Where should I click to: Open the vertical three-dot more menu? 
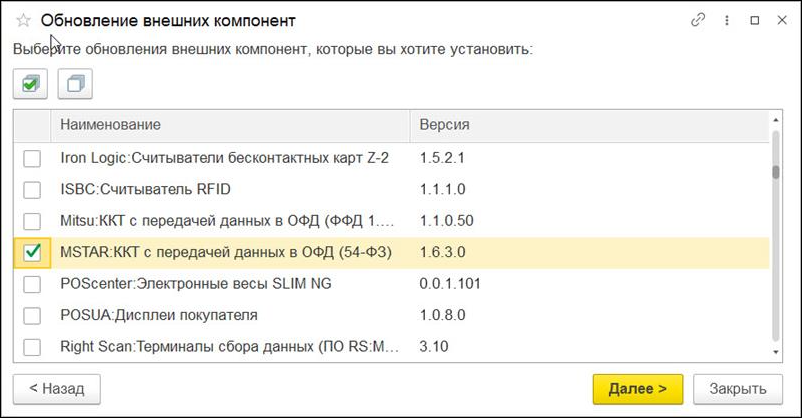(x=725, y=20)
